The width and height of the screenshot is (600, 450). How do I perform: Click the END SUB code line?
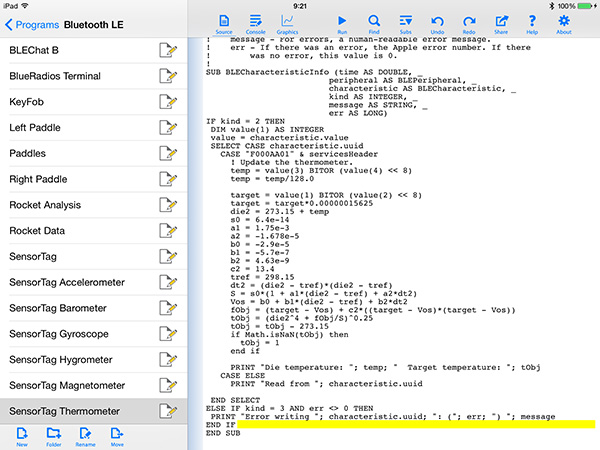point(223,433)
